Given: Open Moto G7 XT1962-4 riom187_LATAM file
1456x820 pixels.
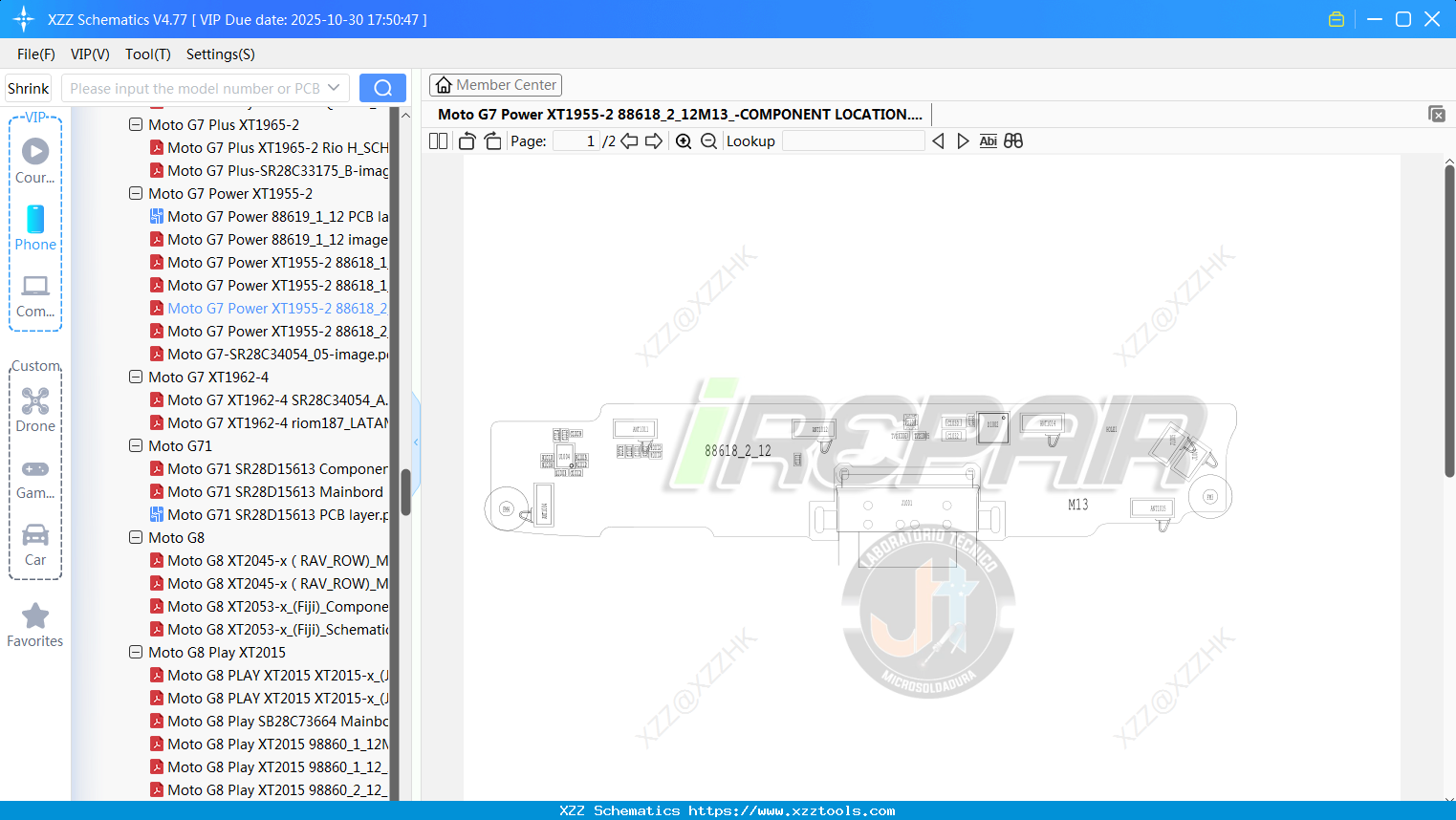Looking at the screenshot, I should 270,422.
